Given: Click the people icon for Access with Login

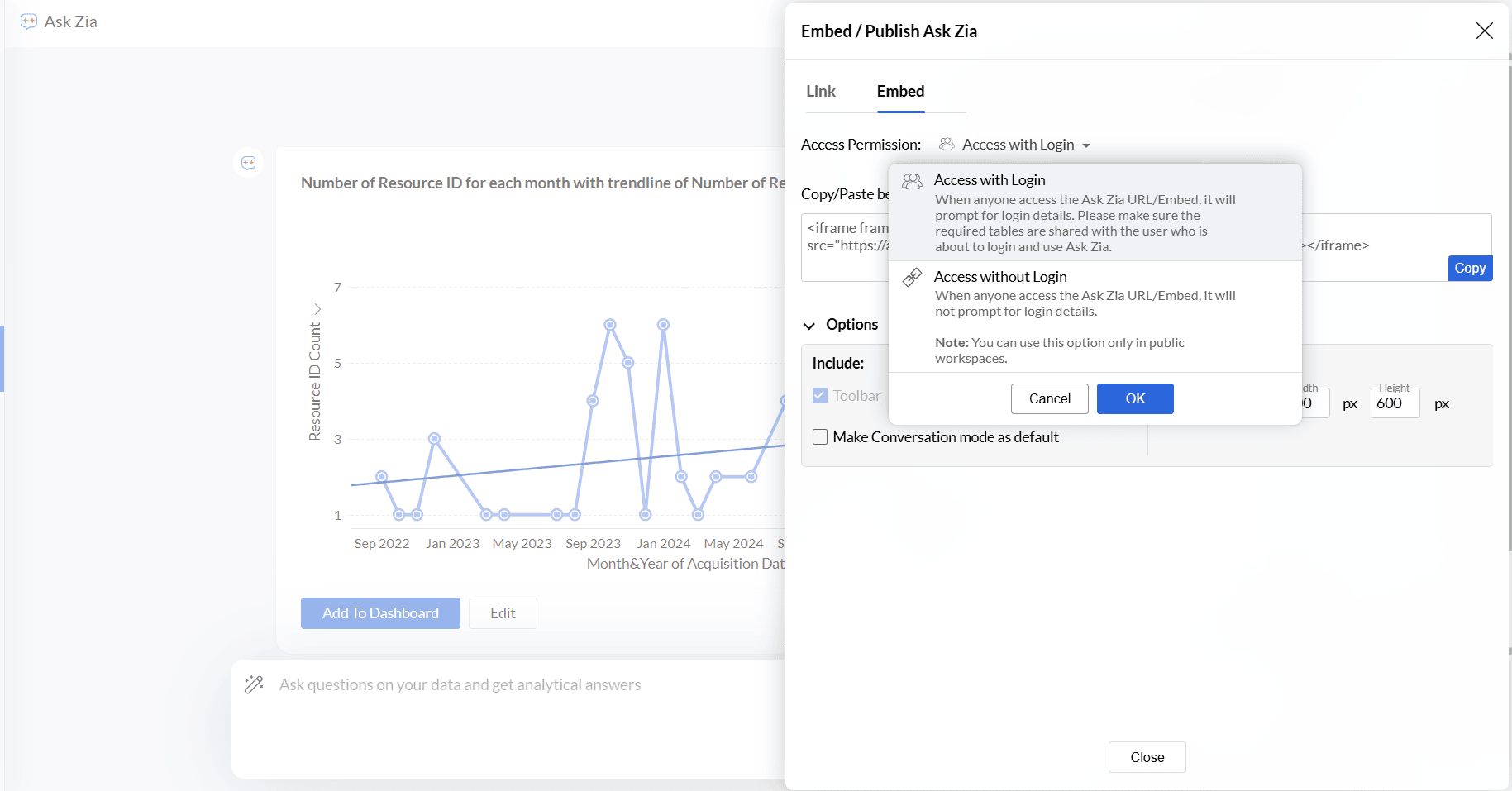Looking at the screenshot, I should (912, 181).
